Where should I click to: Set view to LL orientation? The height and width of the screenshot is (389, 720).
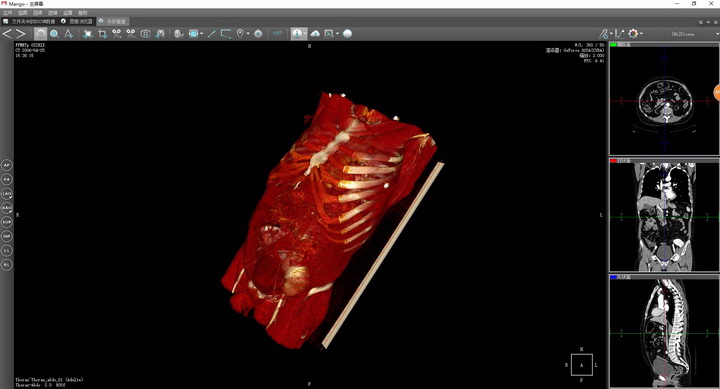point(6,250)
